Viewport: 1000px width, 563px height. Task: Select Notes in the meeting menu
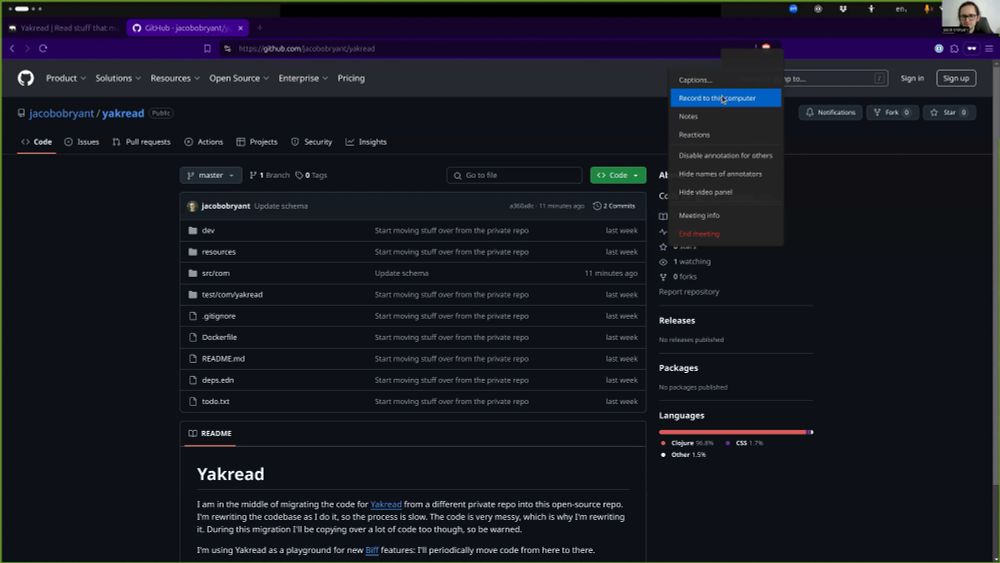tap(726, 117)
